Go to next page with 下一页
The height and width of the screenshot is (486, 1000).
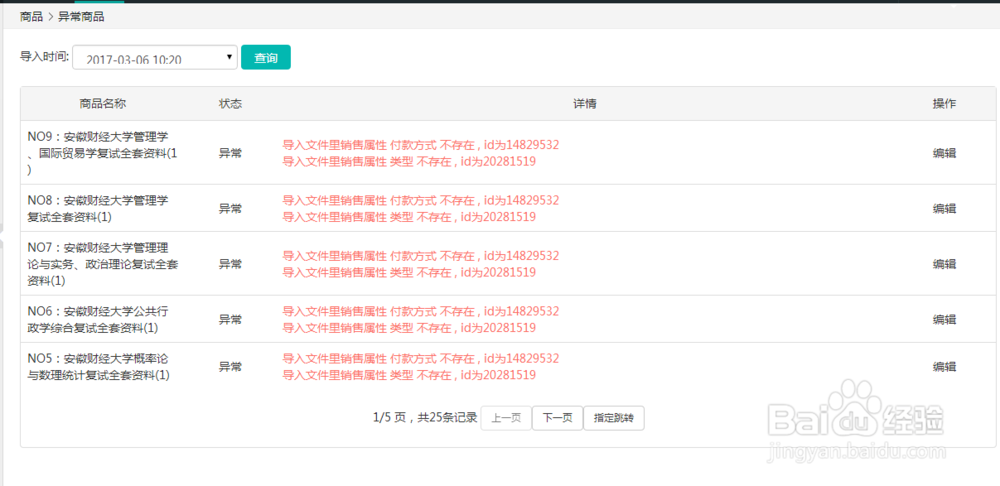(x=557, y=418)
